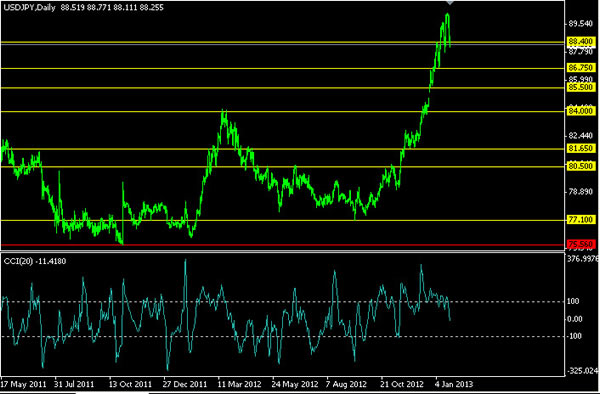The height and width of the screenshot is (394, 600).
Task: Click the CCI(20) -11.4180 indicator label
Action: coord(35,261)
